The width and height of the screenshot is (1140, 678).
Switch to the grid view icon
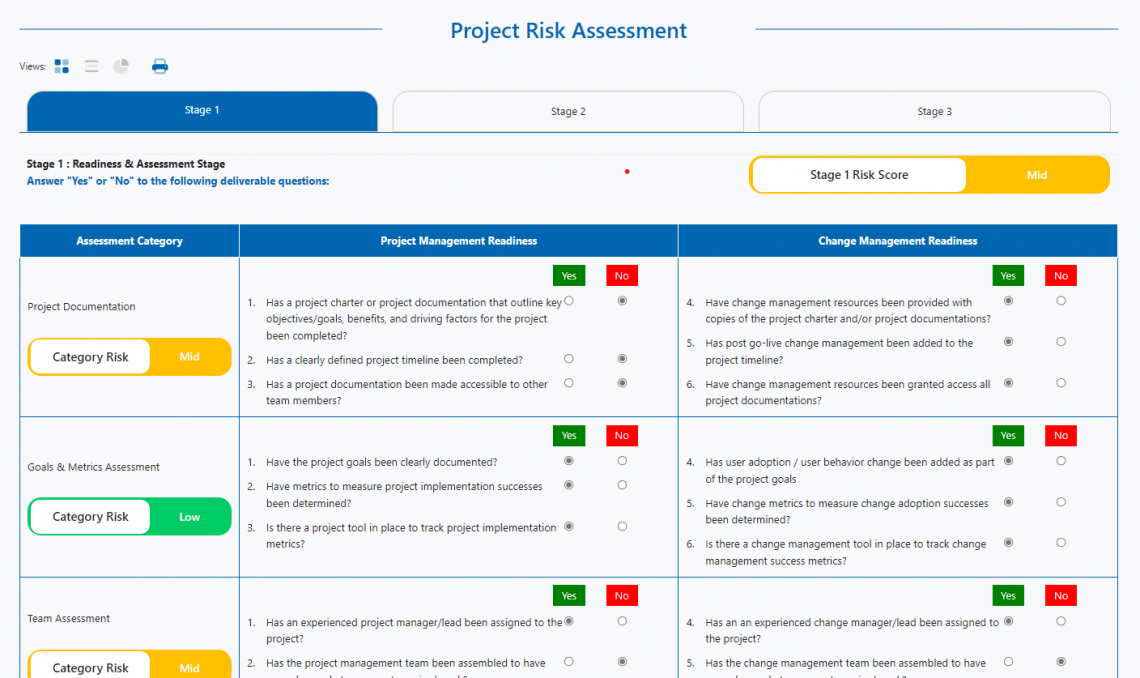click(x=61, y=66)
